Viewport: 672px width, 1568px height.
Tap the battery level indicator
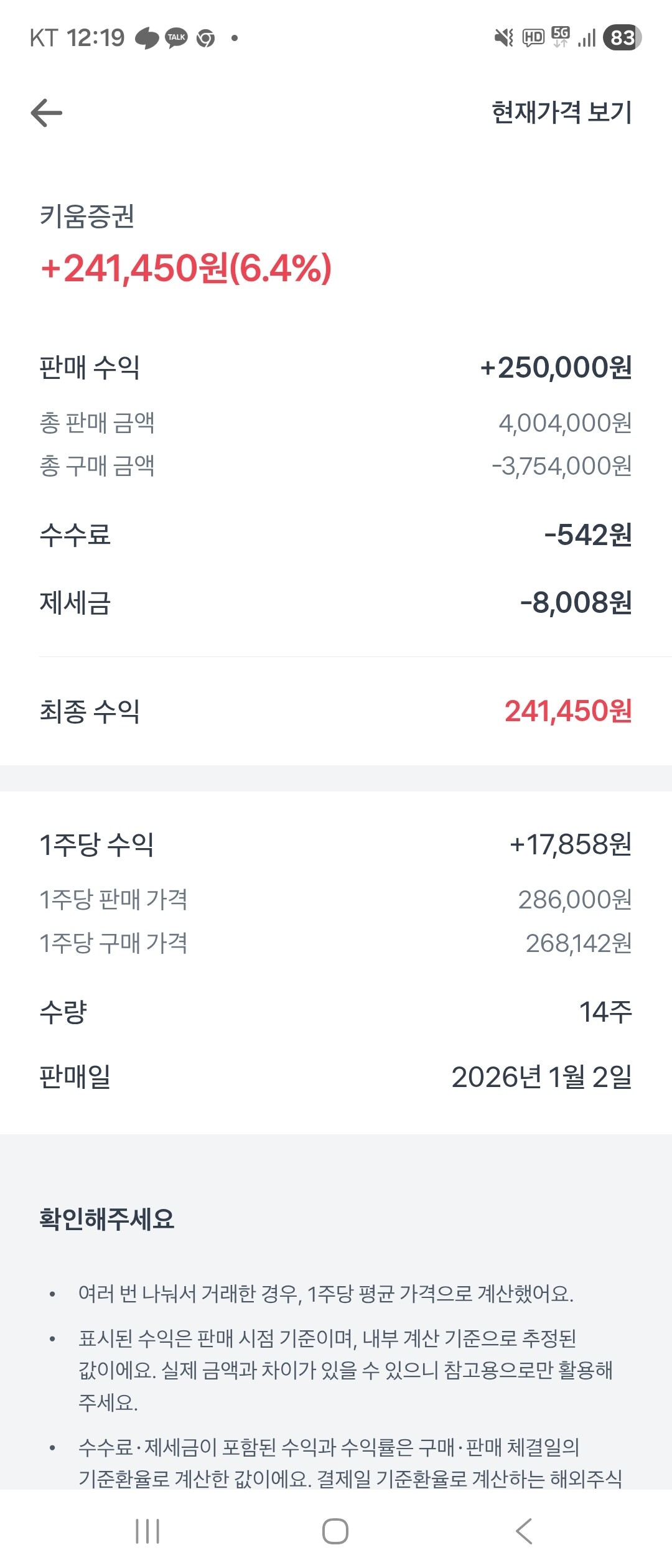(622, 38)
